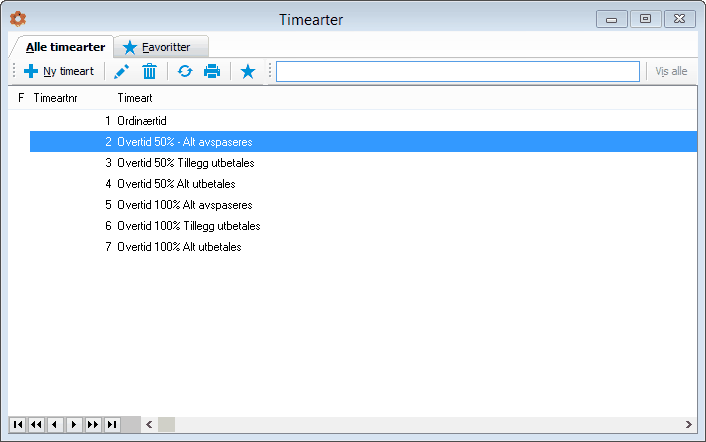Open the Favoritter tab
706x442 pixels.
pos(161,47)
